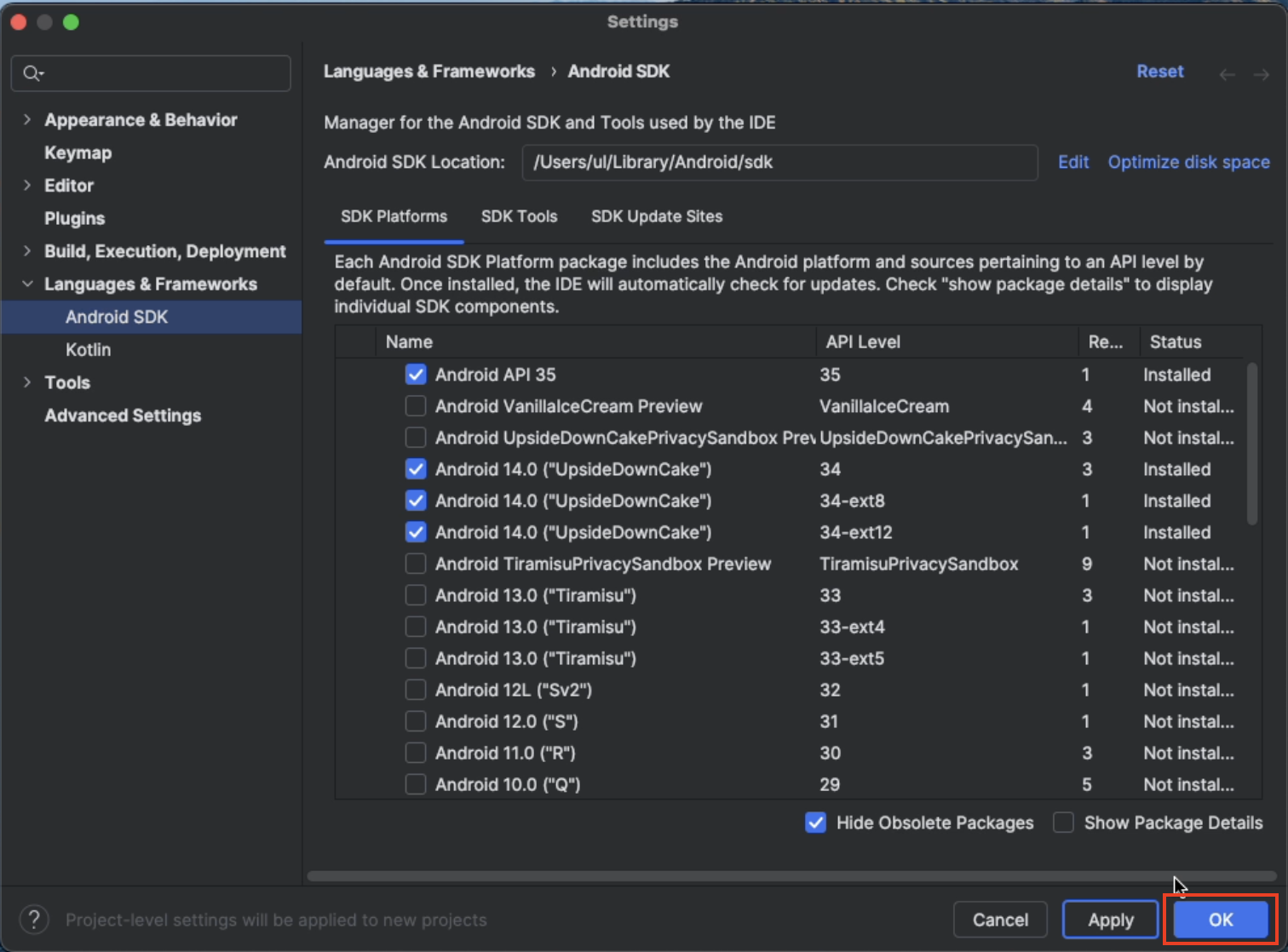
Task: Check Android VanillaIceCream Preview
Action: (416, 406)
